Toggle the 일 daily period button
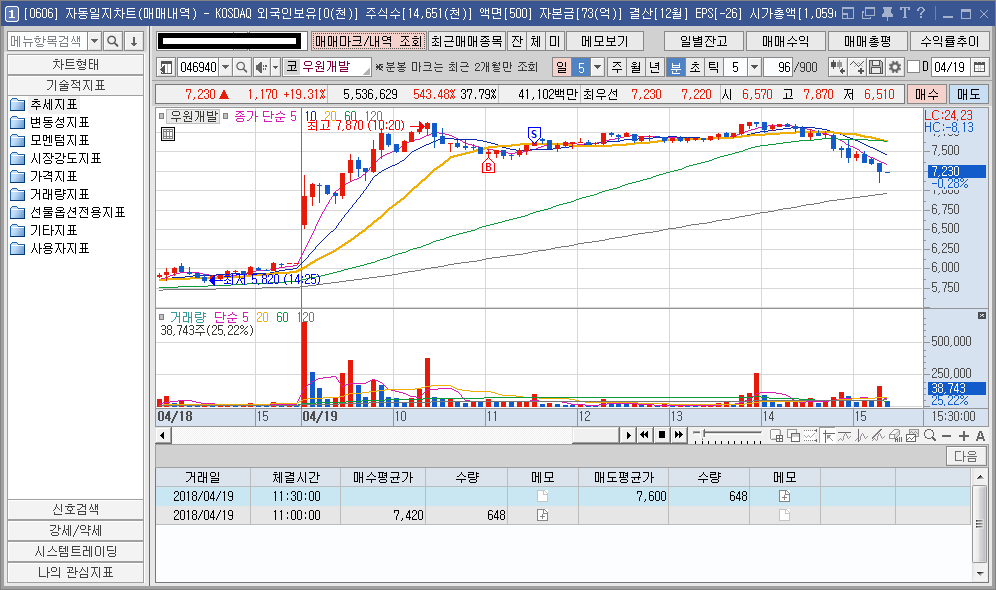996x590 pixels. [x=562, y=67]
